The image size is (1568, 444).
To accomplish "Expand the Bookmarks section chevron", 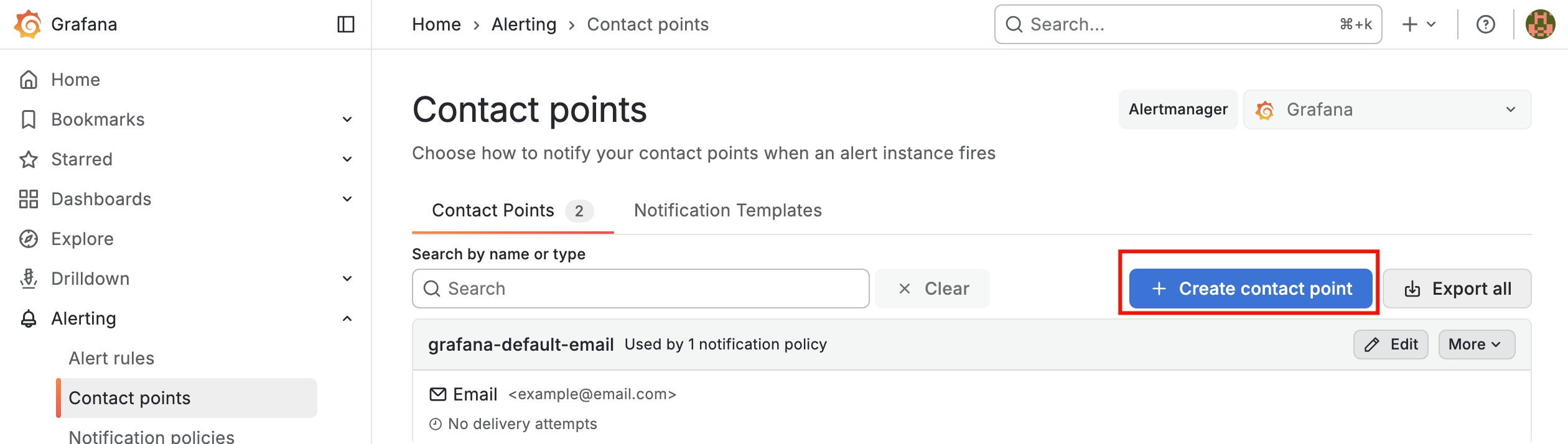I will pyautogui.click(x=347, y=119).
